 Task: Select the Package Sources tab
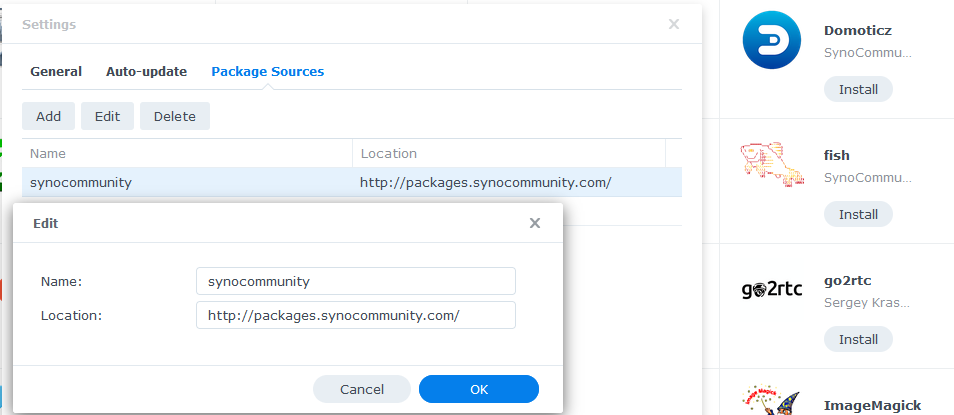tap(267, 72)
